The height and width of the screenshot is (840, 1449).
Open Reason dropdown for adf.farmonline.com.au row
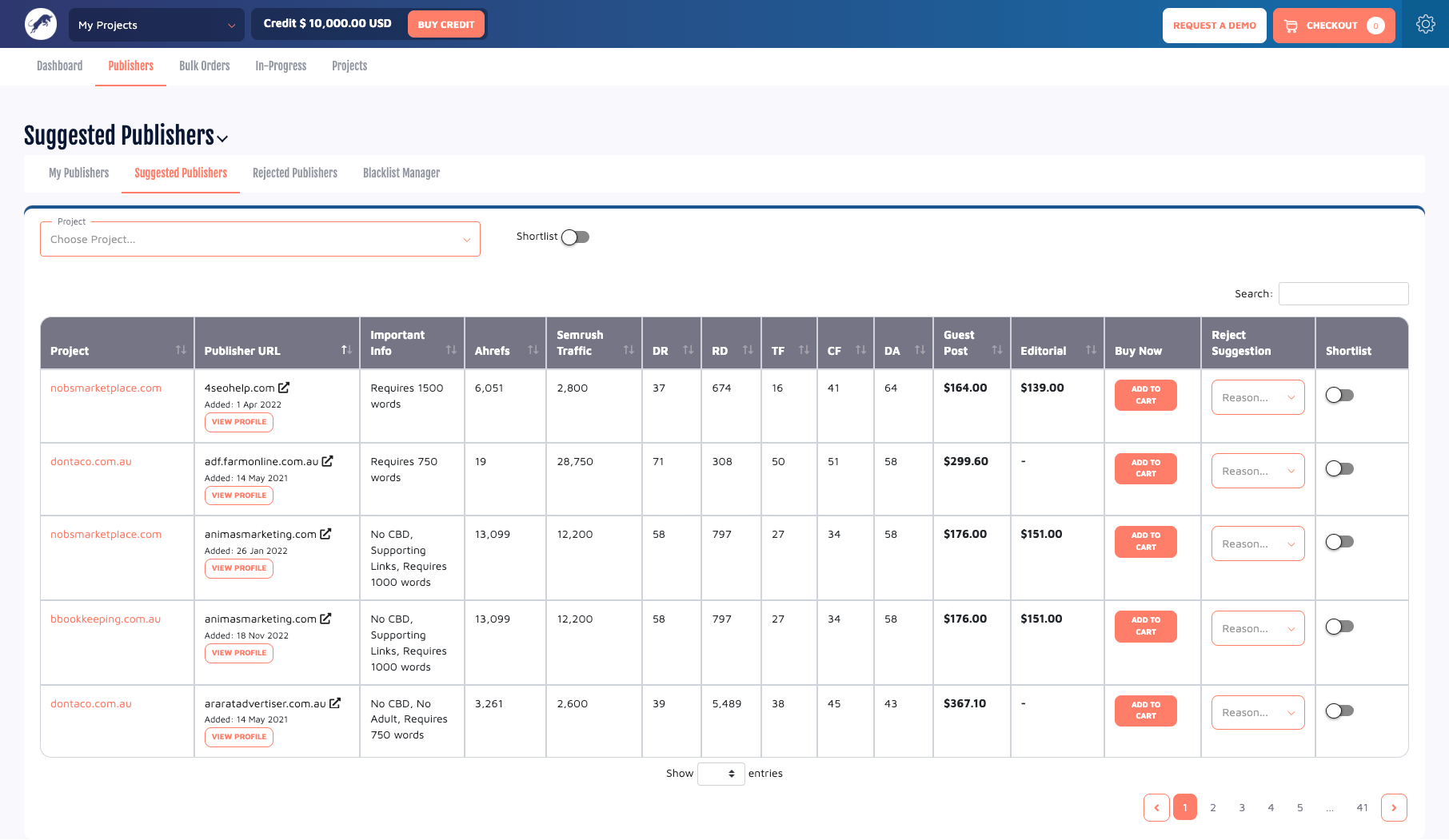[1257, 471]
